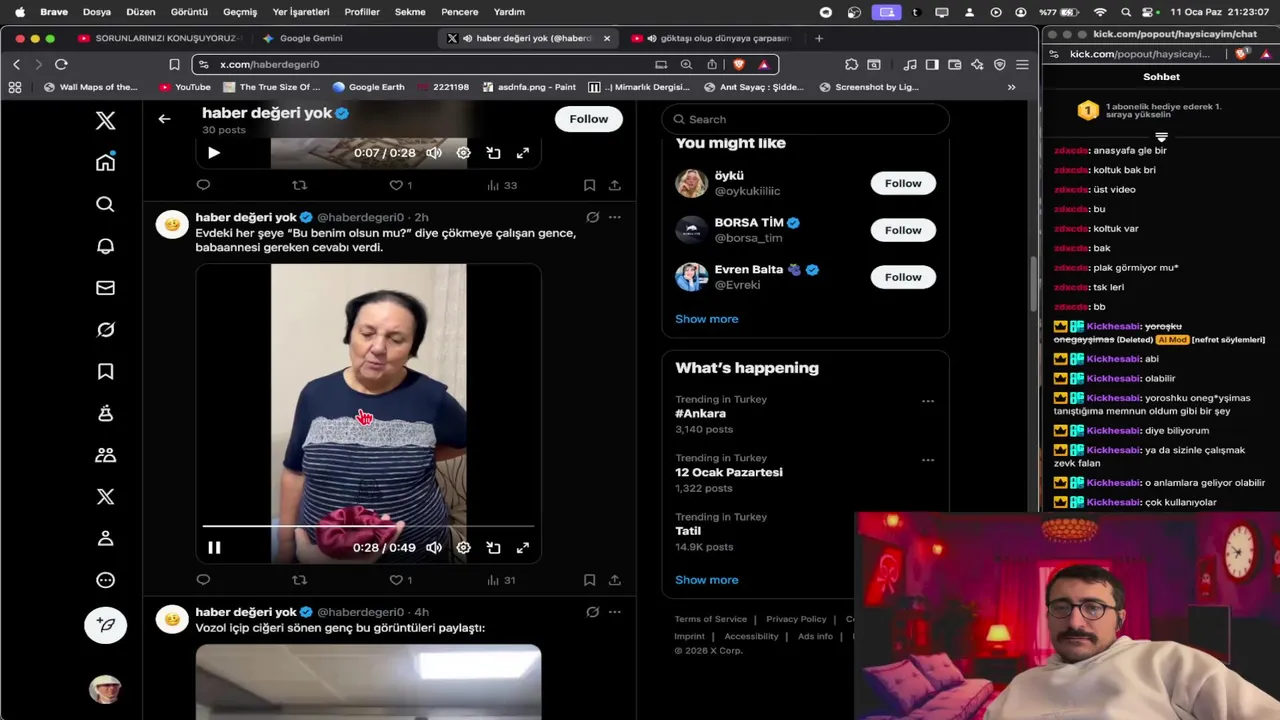Open Grok actions on 2h post
The image size is (1280, 720).
(x=592, y=217)
